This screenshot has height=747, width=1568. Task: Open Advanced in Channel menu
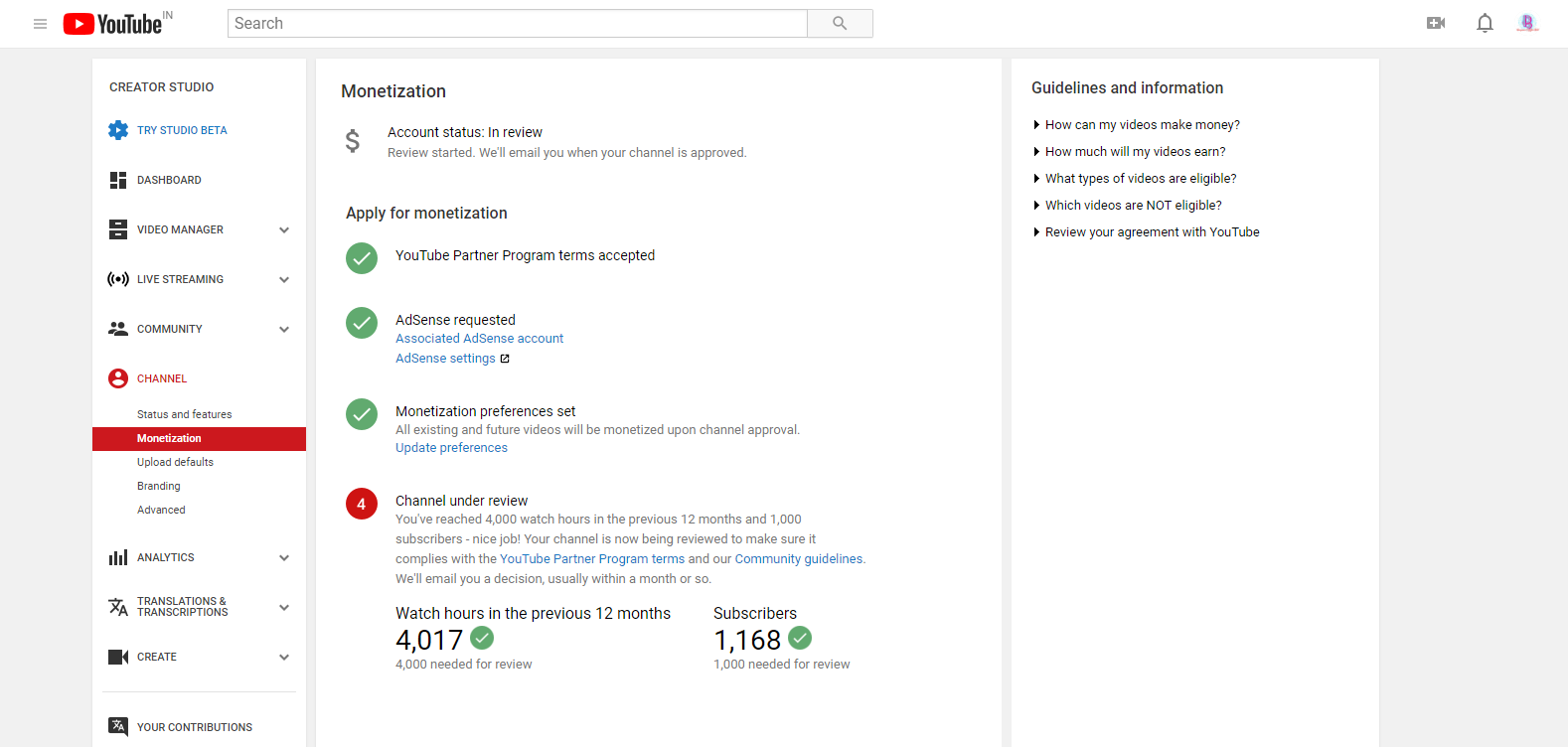click(161, 510)
